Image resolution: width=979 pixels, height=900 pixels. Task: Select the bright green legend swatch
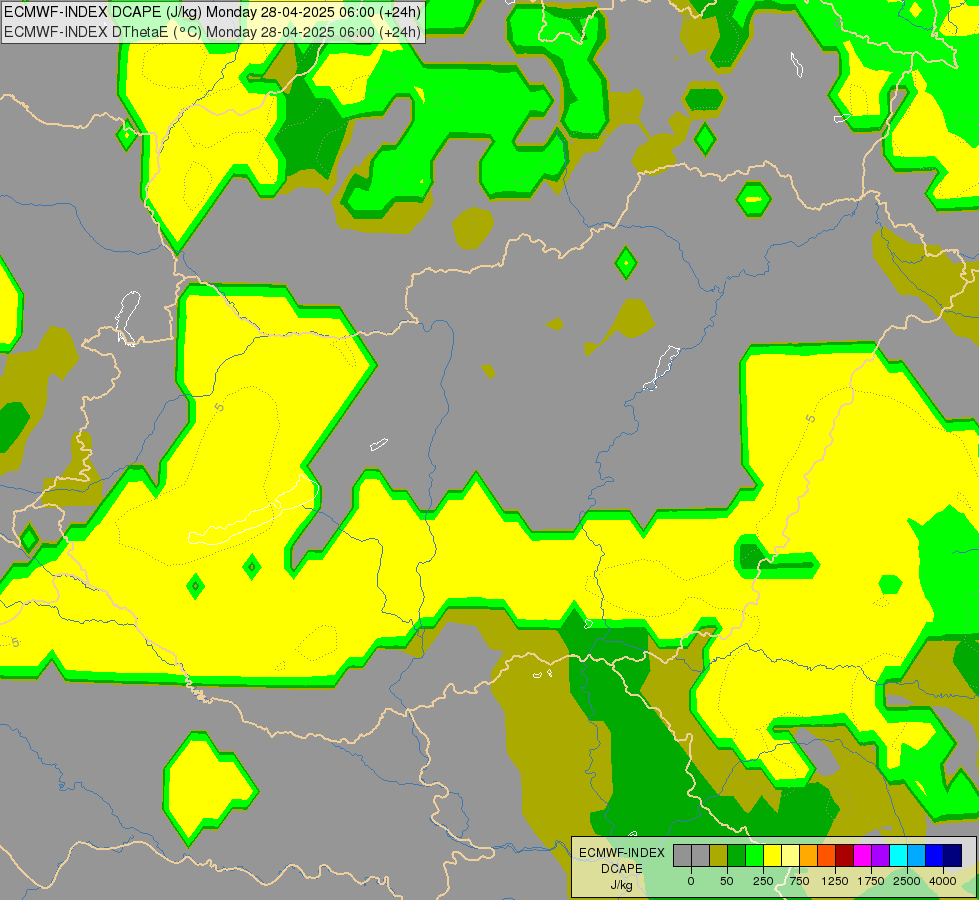pos(755,855)
